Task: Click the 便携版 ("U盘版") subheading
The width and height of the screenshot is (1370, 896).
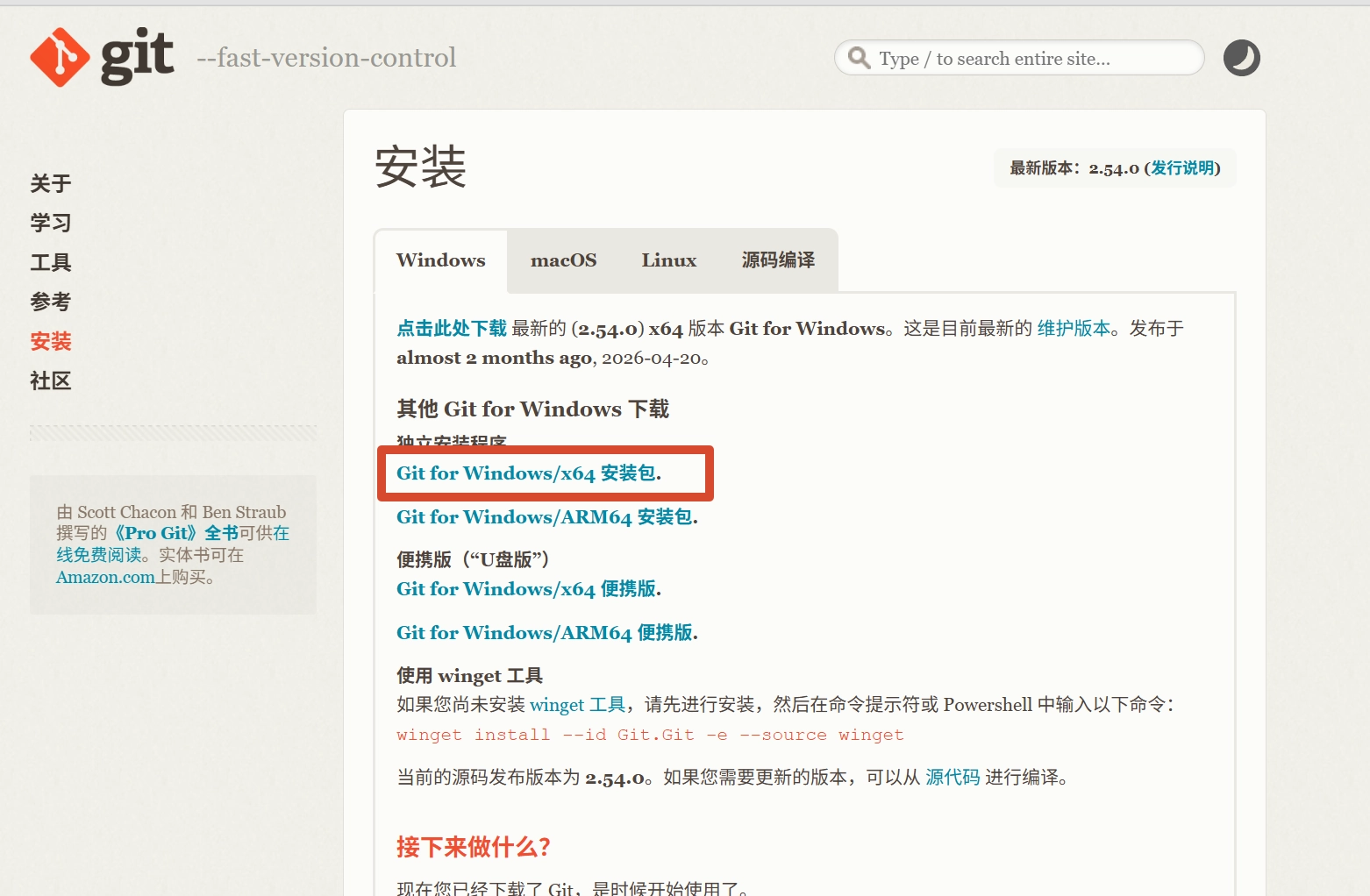Action: (x=473, y=559)
